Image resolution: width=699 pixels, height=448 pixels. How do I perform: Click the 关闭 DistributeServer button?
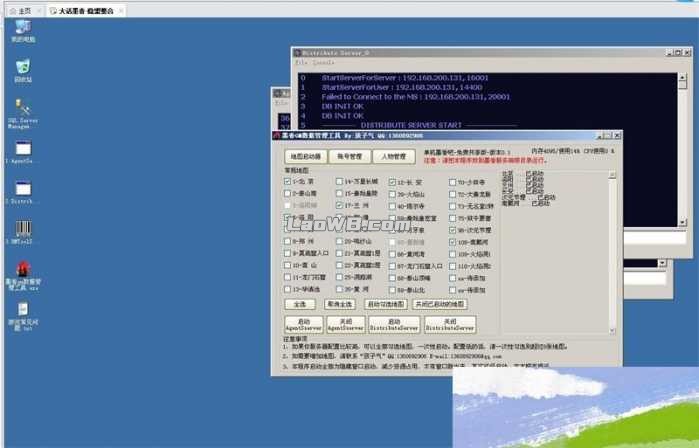(449, 325)
